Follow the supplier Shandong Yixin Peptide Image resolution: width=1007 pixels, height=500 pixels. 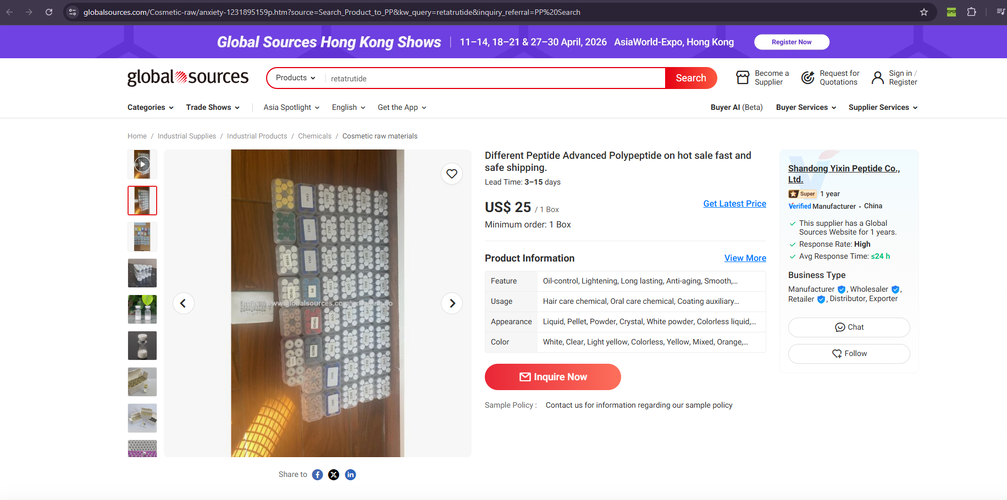pyautogui.click(x=849, y=353)
